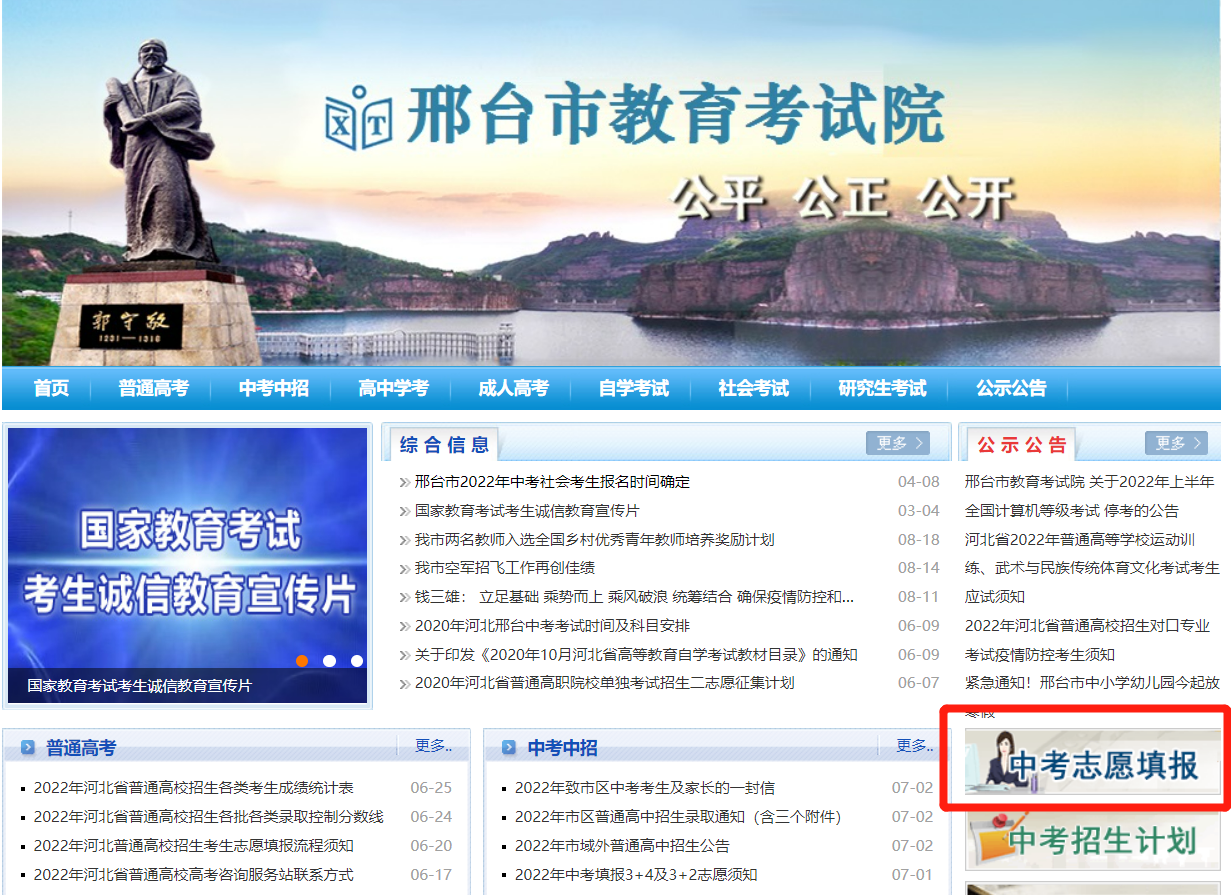
Task: Click the 06-25 date in 普通高考 list
Action: pos(431,788)
